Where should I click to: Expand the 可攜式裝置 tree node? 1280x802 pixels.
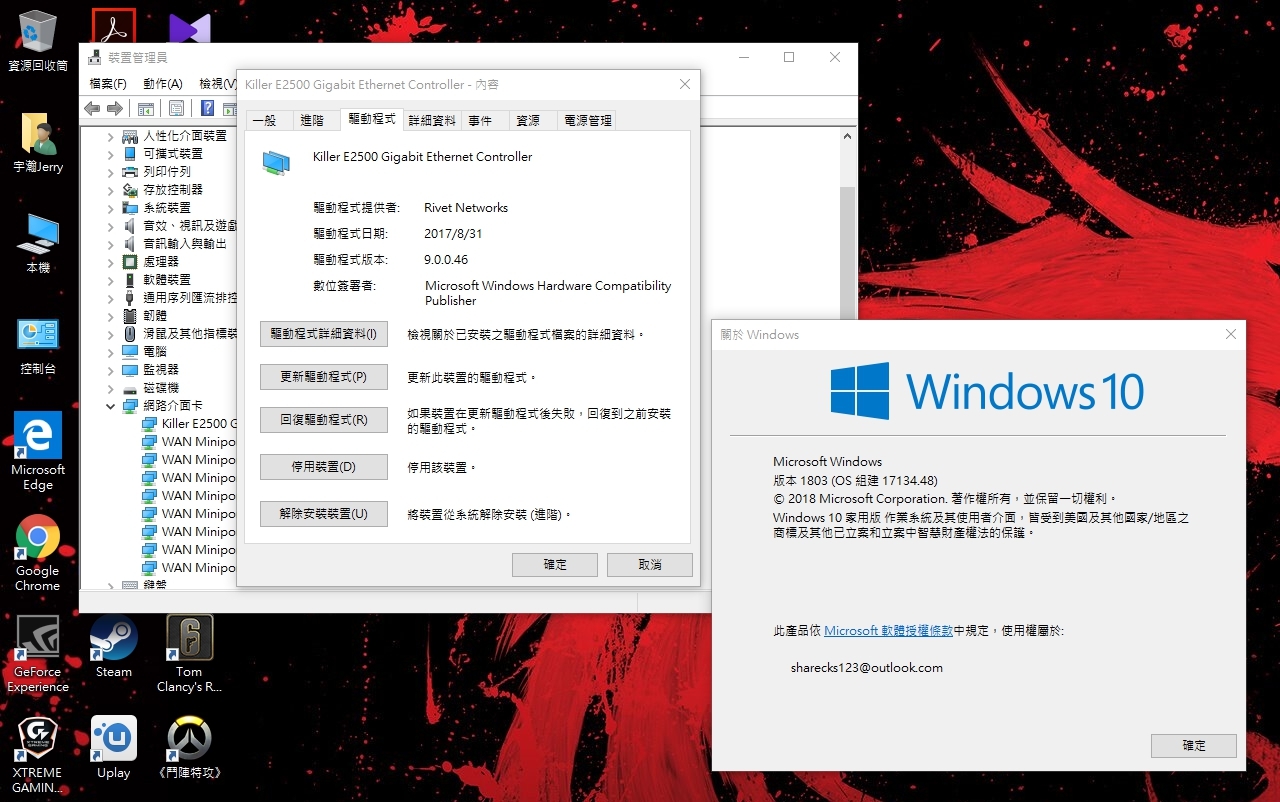click(110, 153)
